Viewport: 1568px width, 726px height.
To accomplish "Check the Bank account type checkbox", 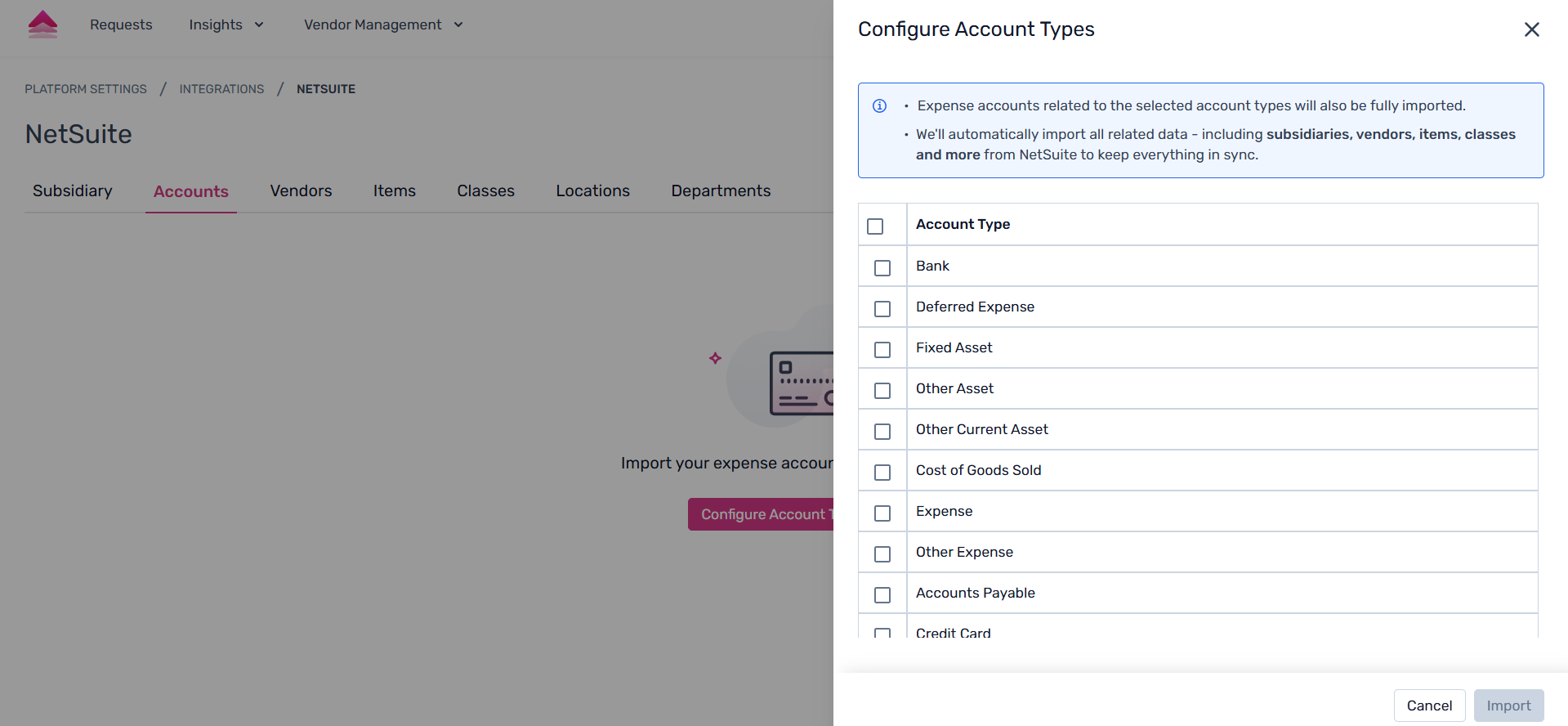I will click(882, 267).
